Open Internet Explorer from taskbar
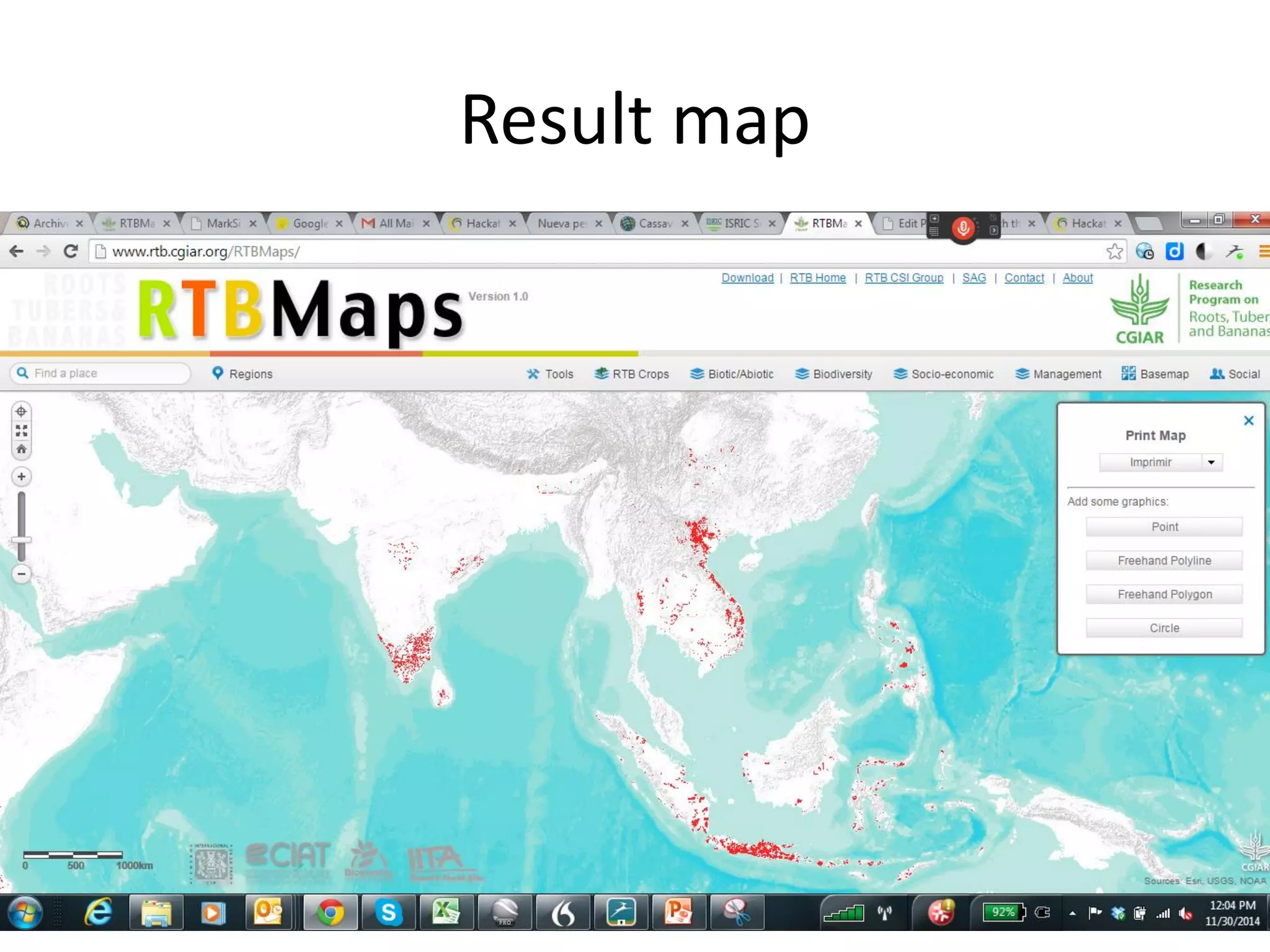The height and width of the screenshot is (952, 1270). tap(99, 912)
